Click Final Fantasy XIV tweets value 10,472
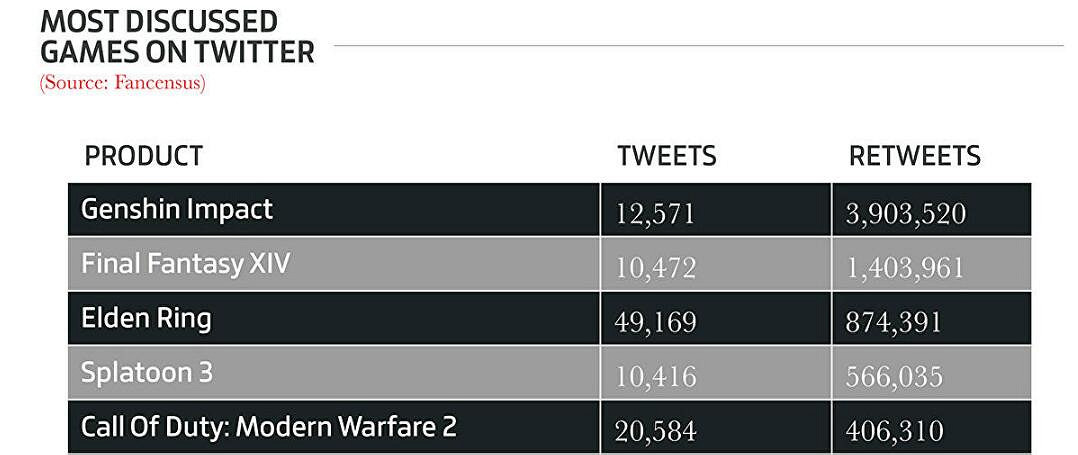This screenshot has height=455, width=1078. [x=656, y=268]
